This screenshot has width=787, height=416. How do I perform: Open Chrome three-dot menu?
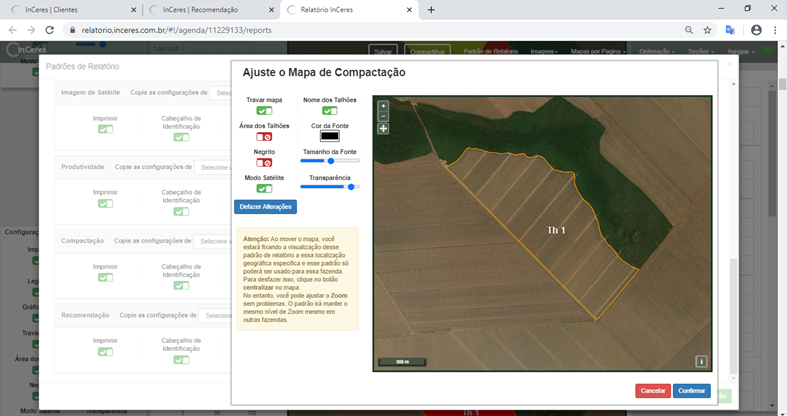pos(775,30)
